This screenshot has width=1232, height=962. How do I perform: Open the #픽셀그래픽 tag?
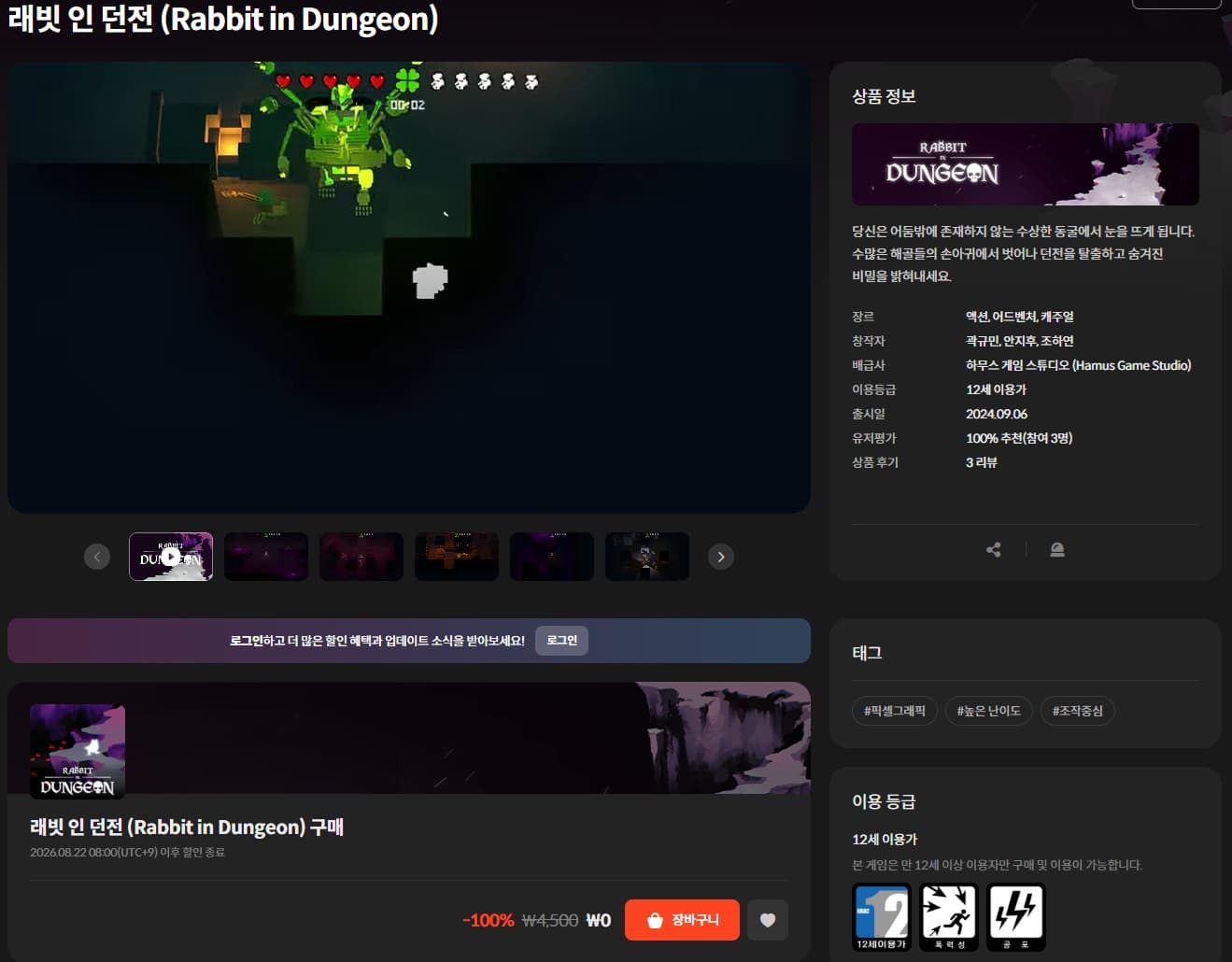[x=895, y=711]
